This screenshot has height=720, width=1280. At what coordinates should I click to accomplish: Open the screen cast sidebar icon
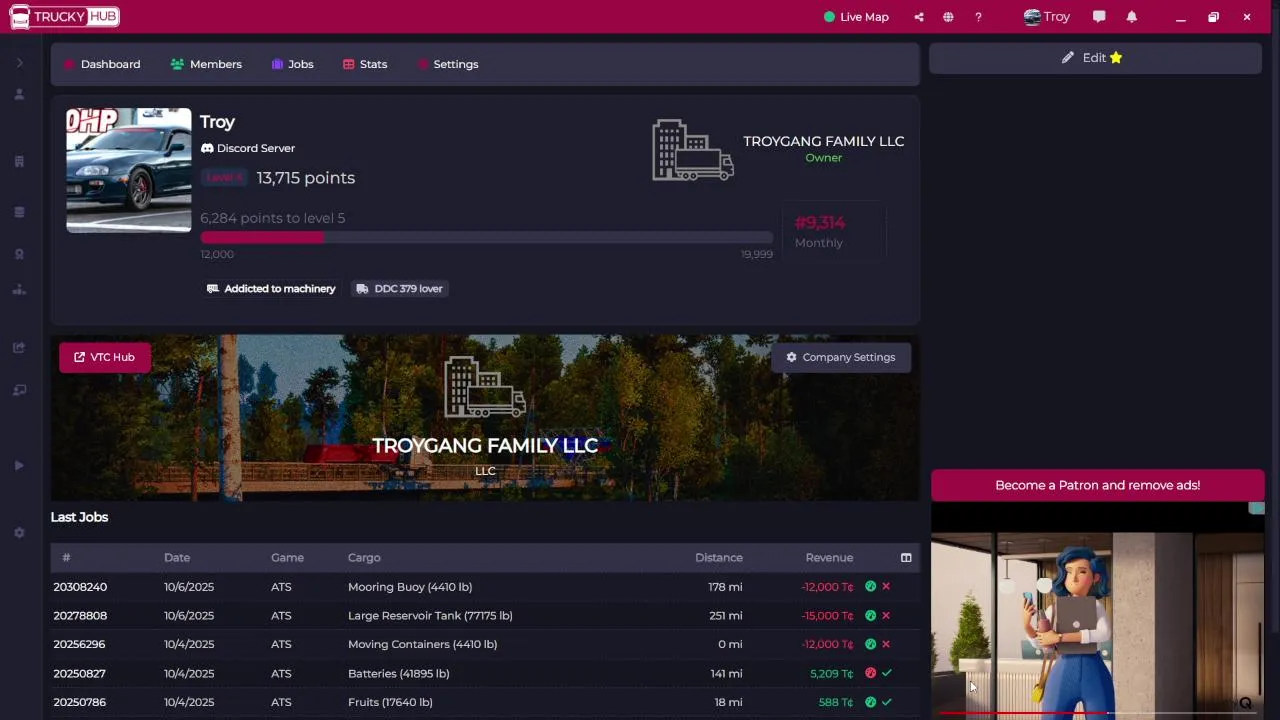pos(19,390)
